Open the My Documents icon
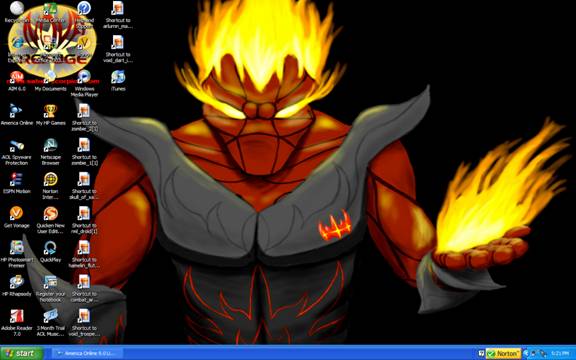576x360 pixels. point(50,77)
